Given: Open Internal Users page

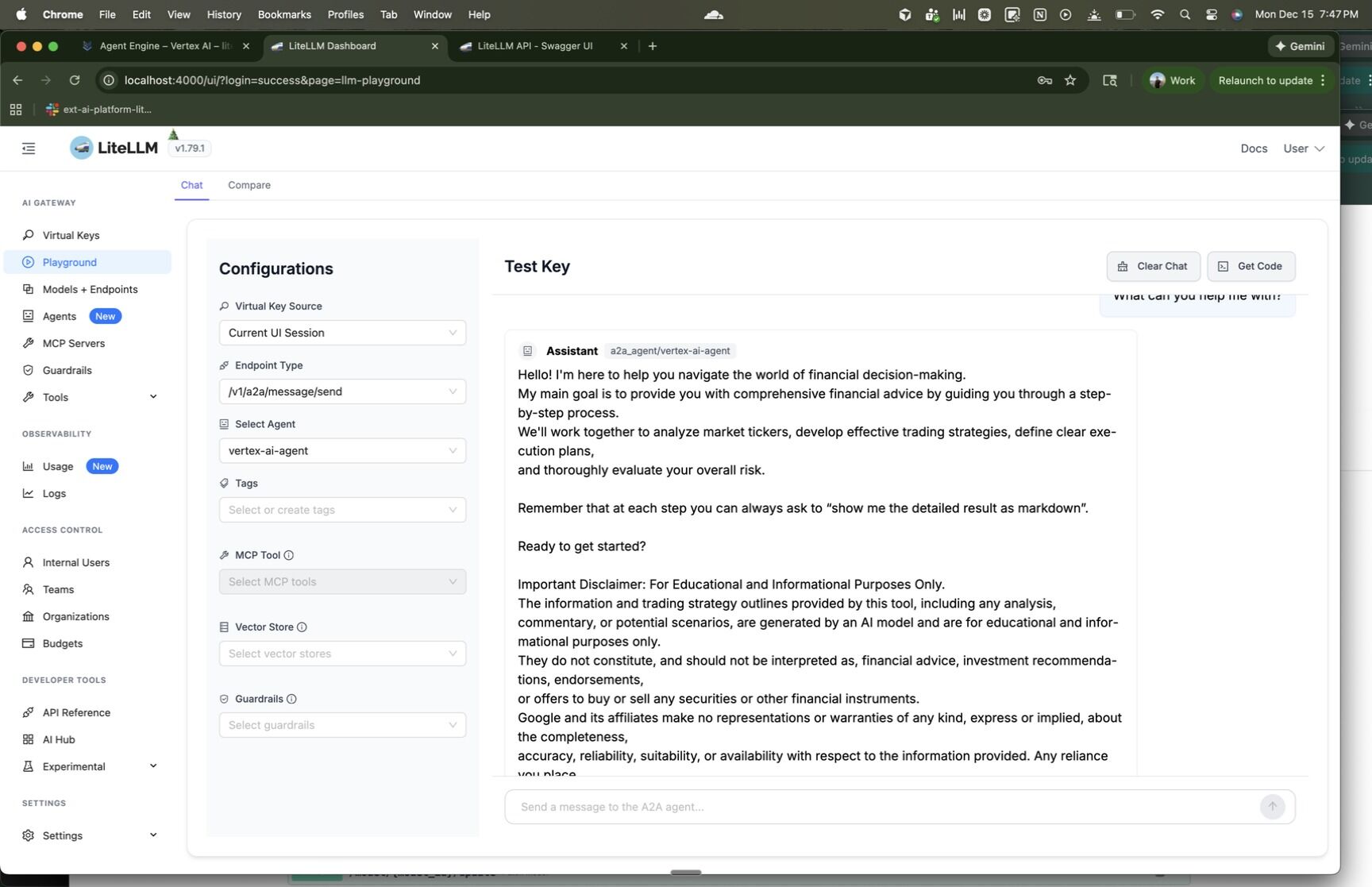Looking at the screenshot, I should pyautogui.click(x=76, y=562).
